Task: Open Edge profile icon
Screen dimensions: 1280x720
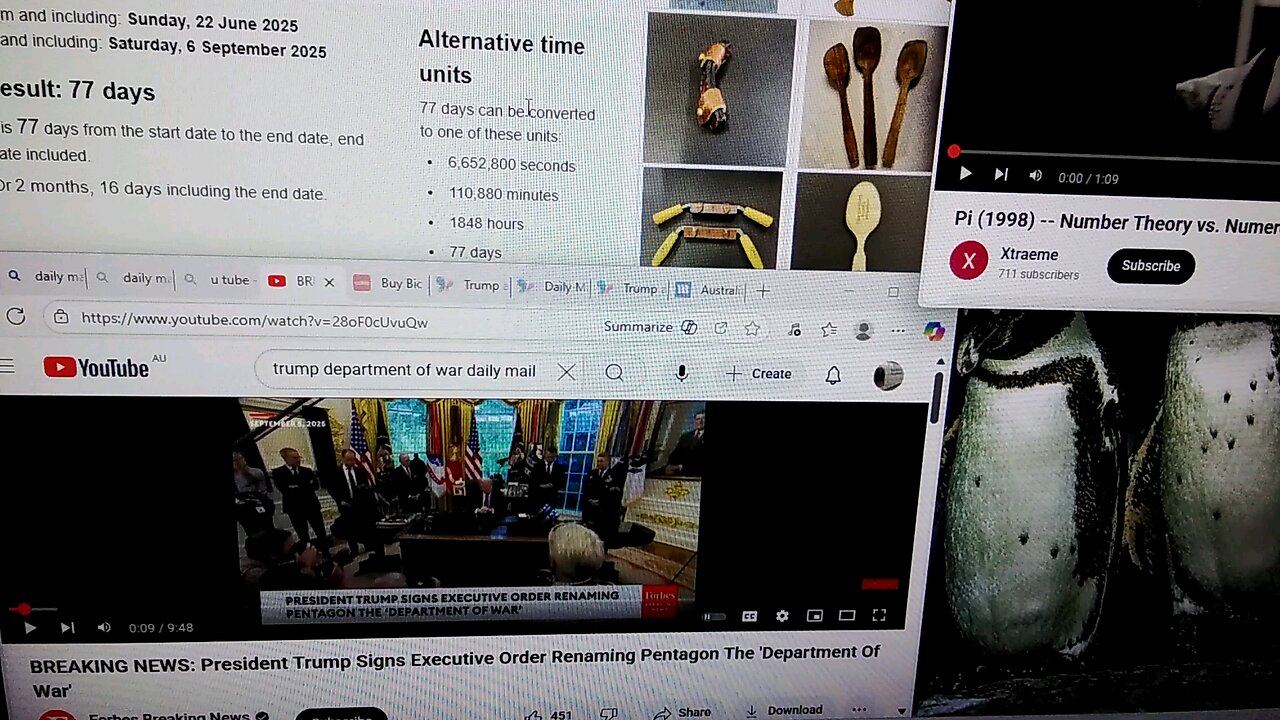Action: coord(863,330)
